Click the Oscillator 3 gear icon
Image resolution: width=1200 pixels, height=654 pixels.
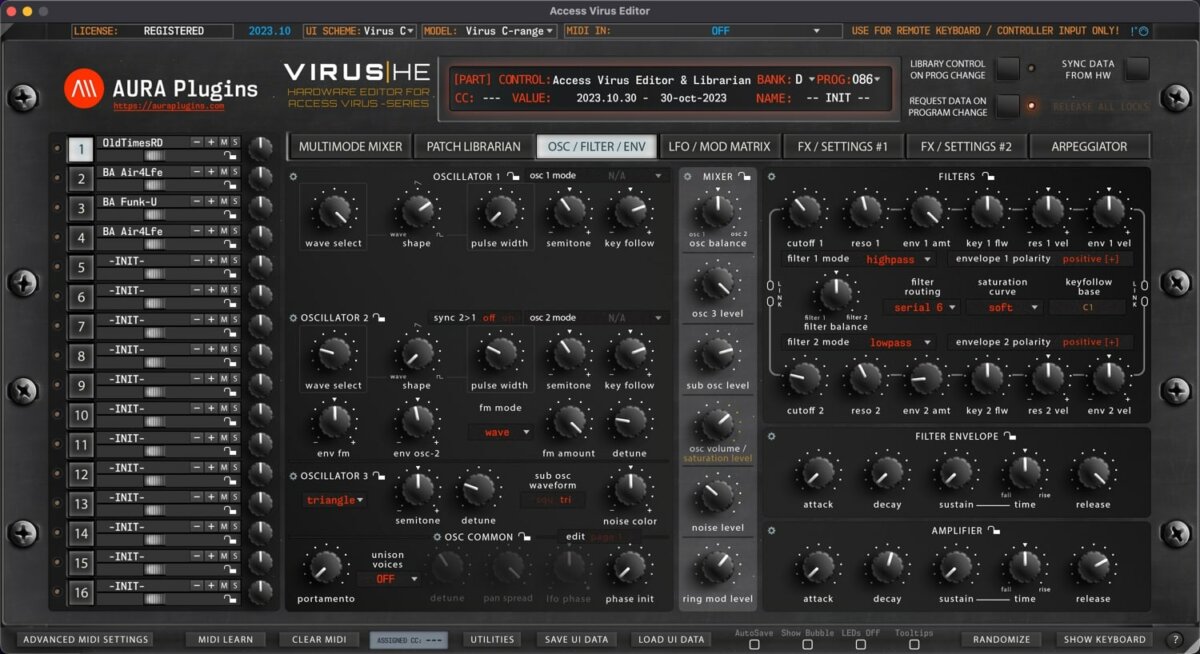pos(293,476)
